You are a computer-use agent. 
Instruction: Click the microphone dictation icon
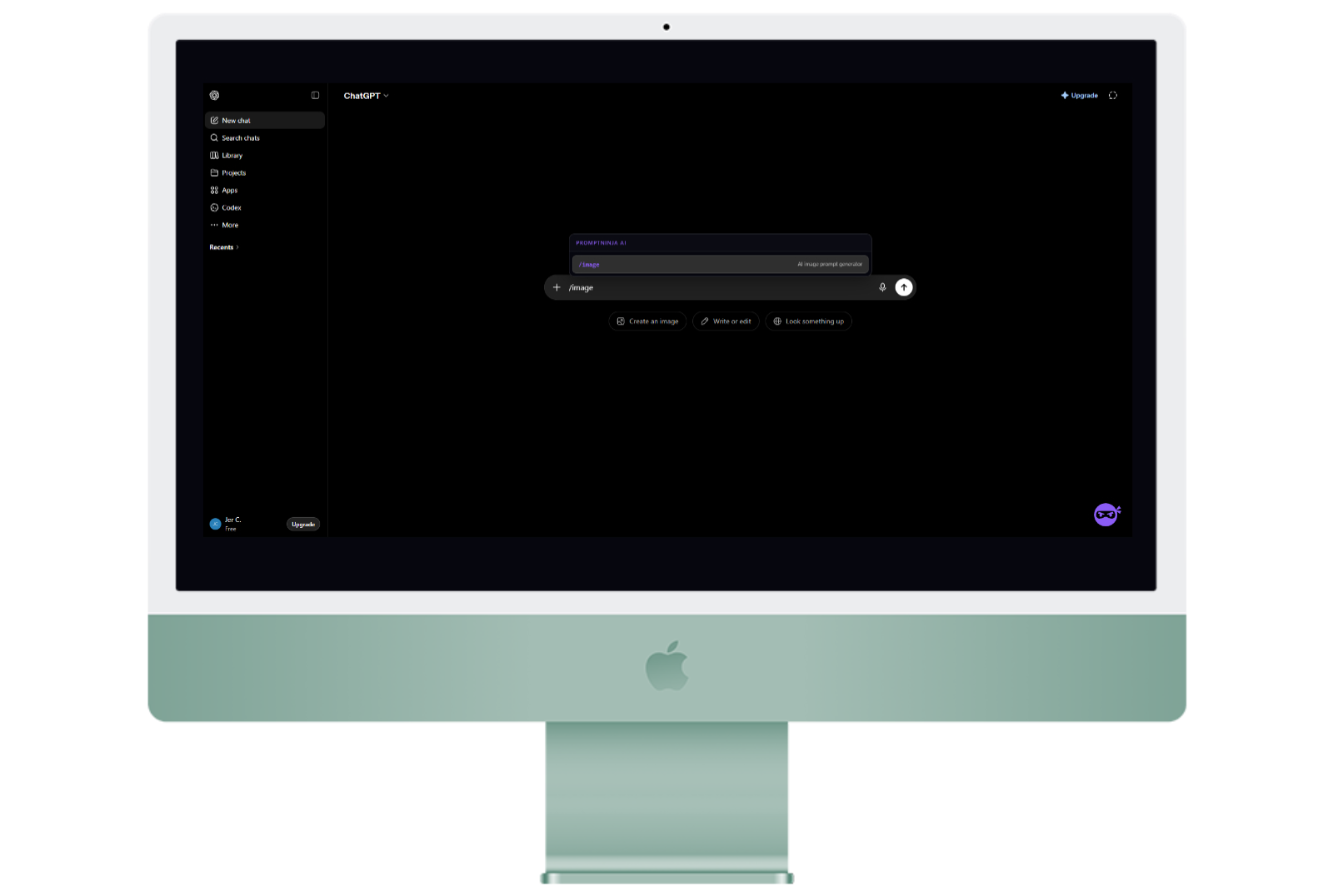(x=882, y=287)
